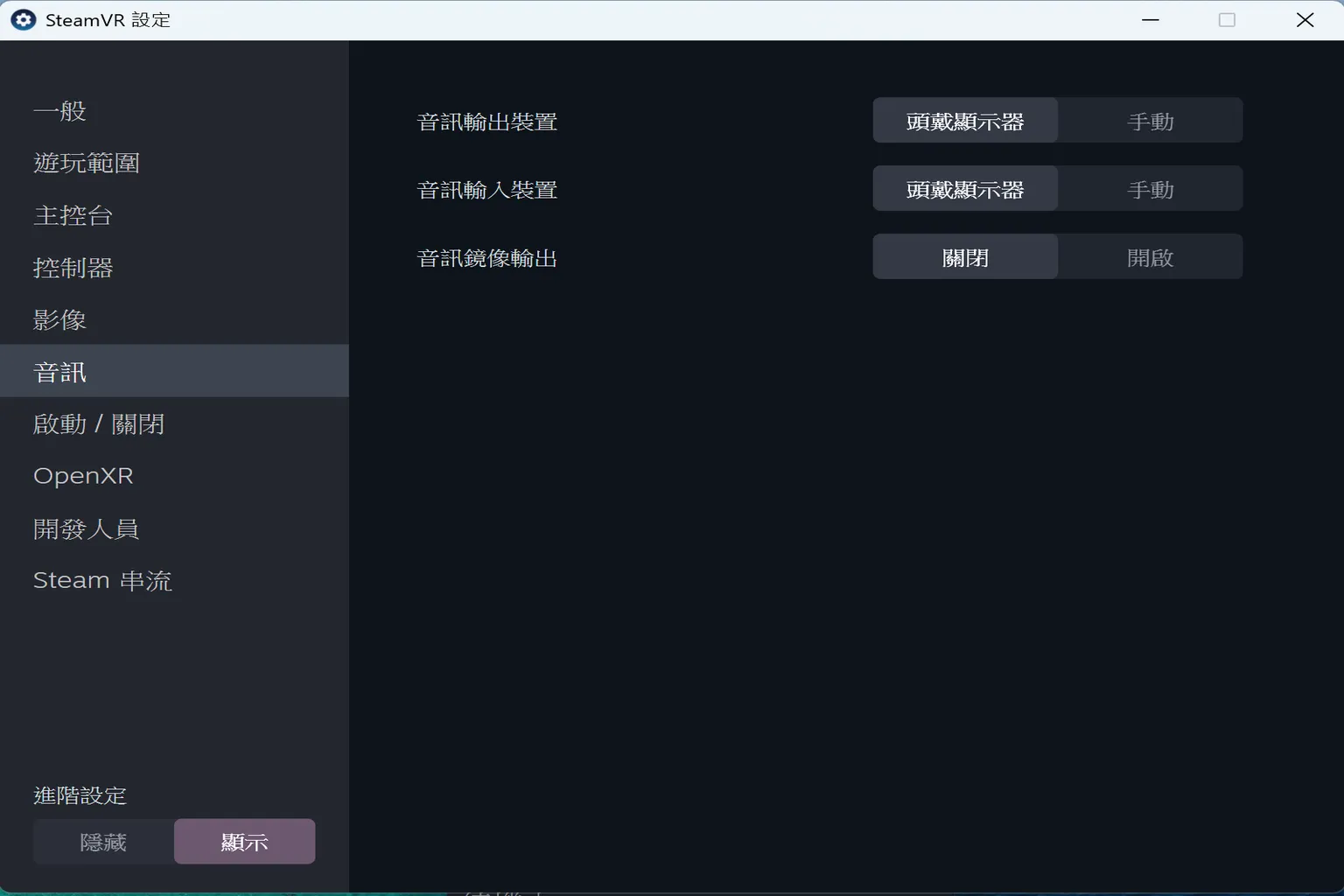Keep 音訊輸出裝置 on 頭戴顯示器
The height and width of the screenshot is (896, 1344).
[x=965, y=120]
